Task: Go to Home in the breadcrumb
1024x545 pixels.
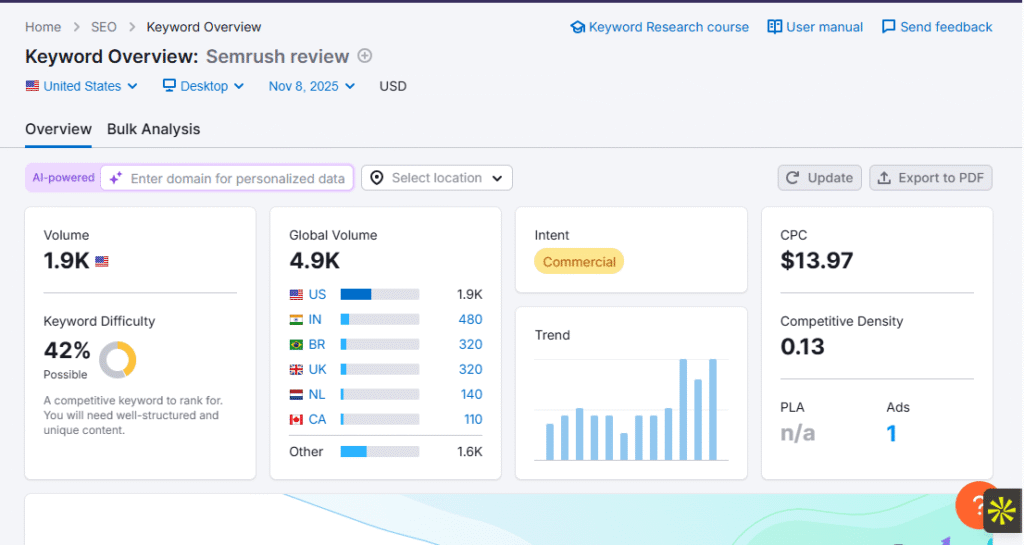Action: point(43,27)
